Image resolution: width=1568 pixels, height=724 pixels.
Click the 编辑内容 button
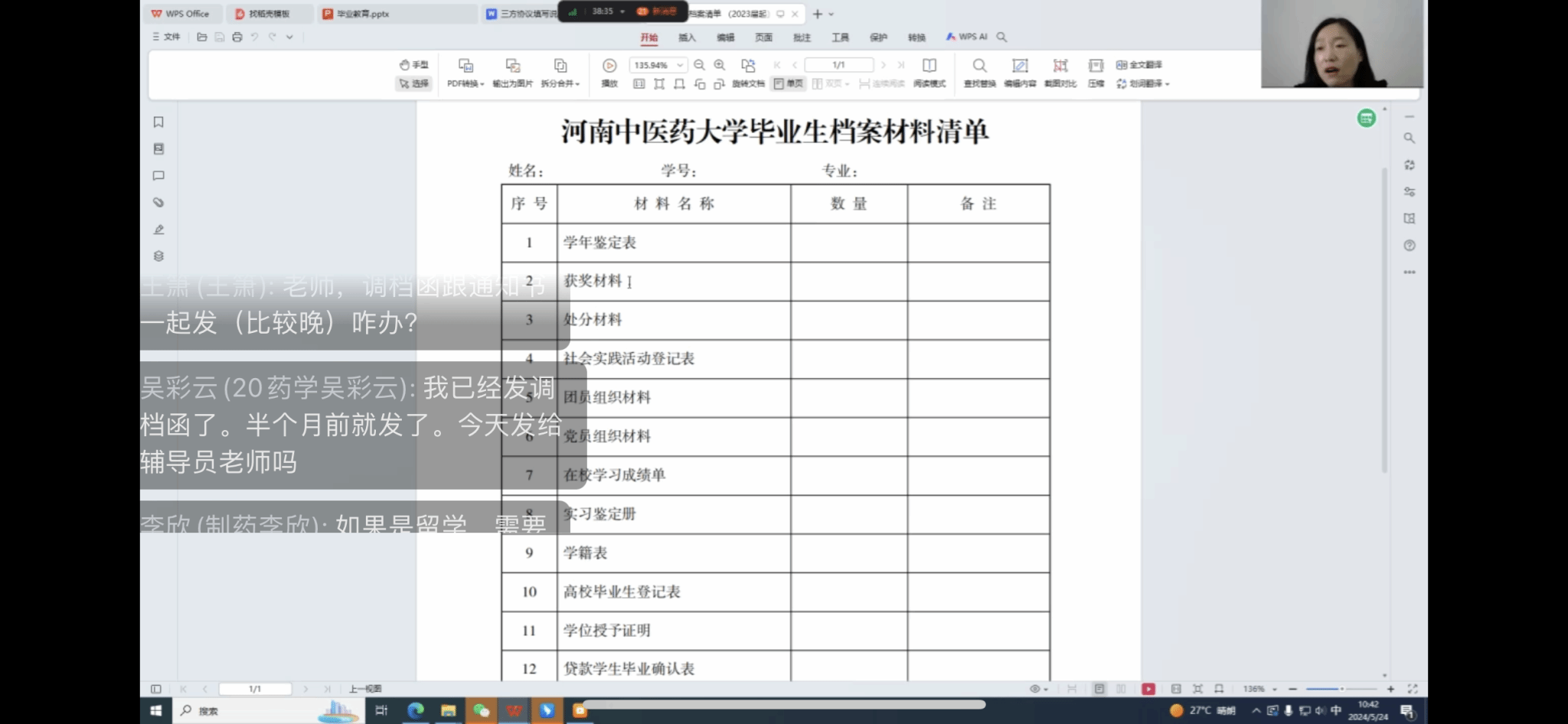[x=1020, y=67]
